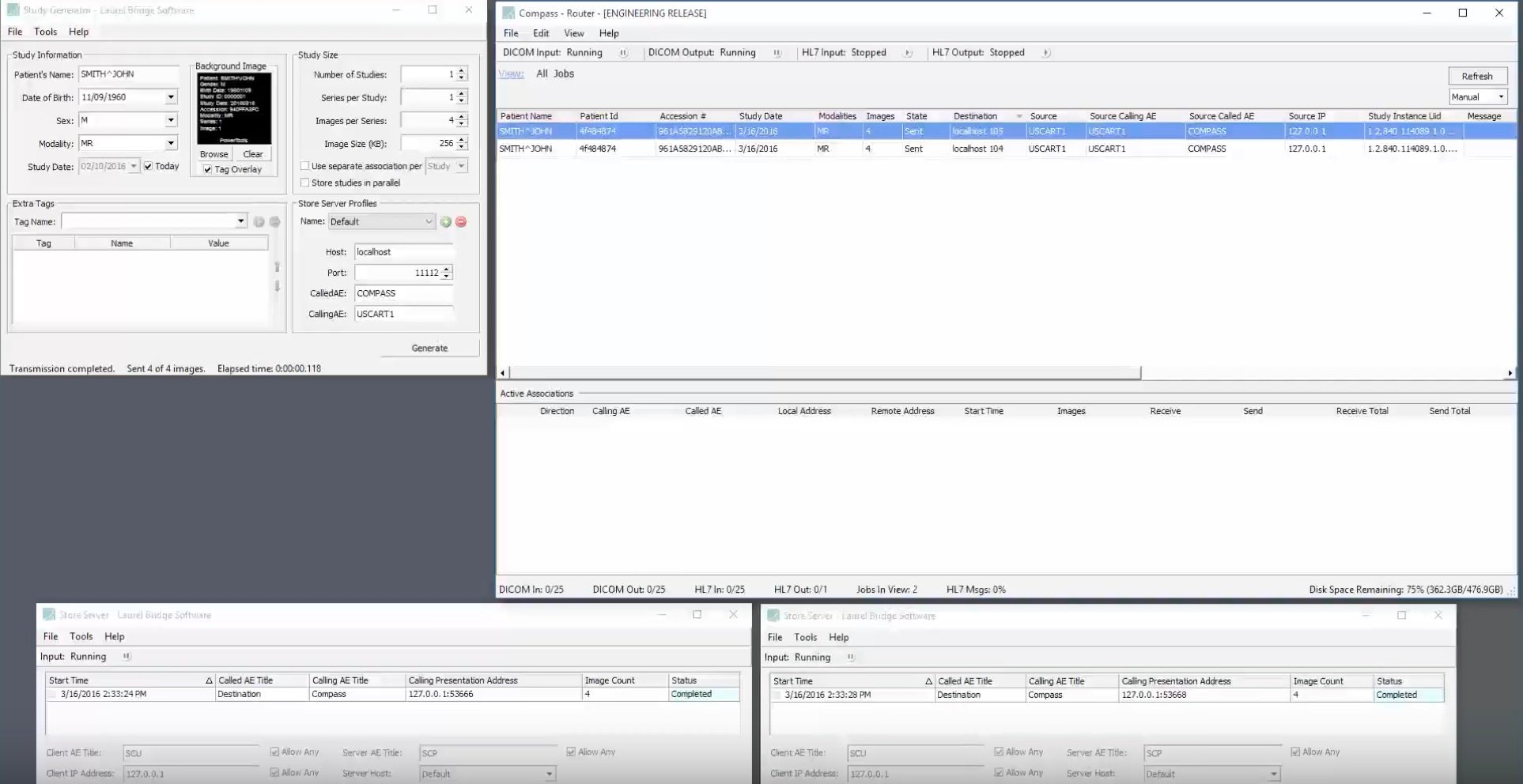Click Clear background image button
Image resolution: width=1523 pixels, height=784 pixels.
253,154
